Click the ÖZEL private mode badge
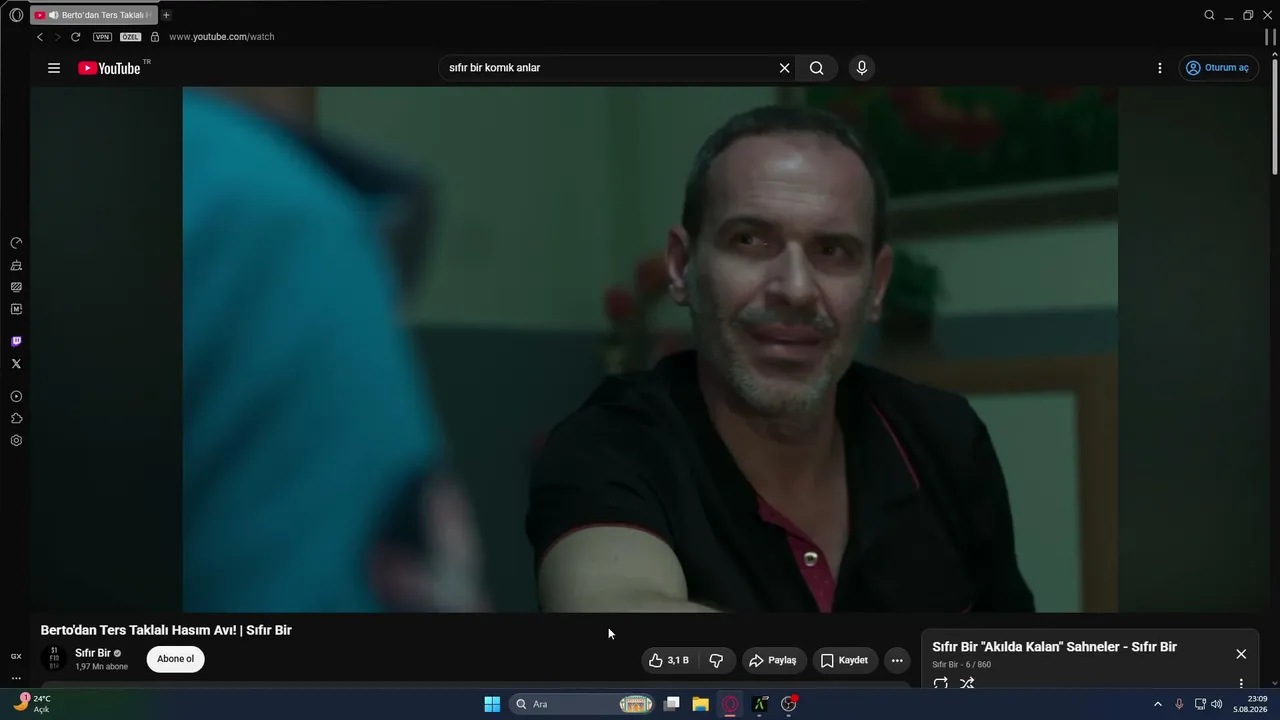 tap(130, 37)
